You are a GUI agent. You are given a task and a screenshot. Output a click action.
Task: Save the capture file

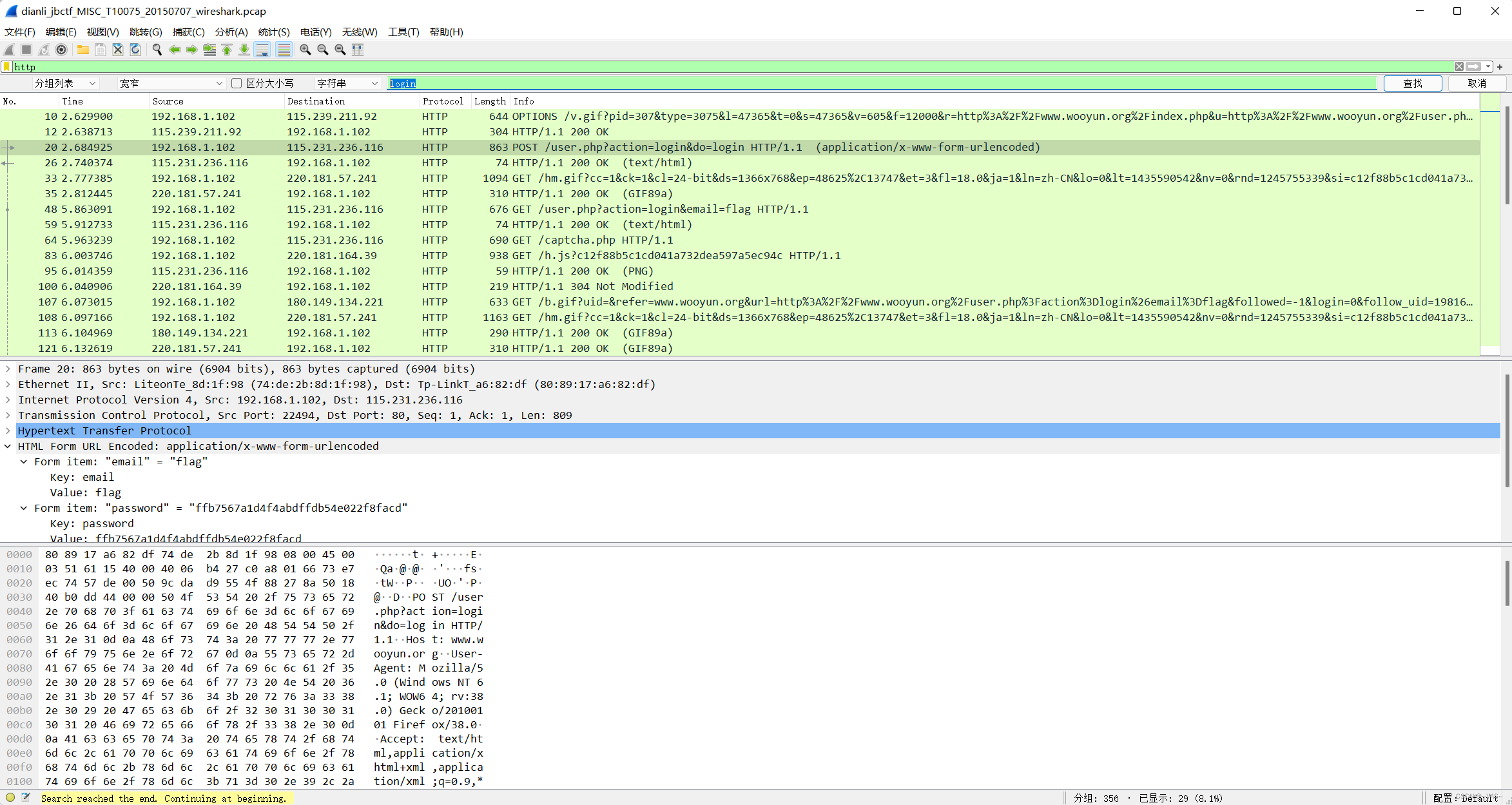[x=101, y=50]
